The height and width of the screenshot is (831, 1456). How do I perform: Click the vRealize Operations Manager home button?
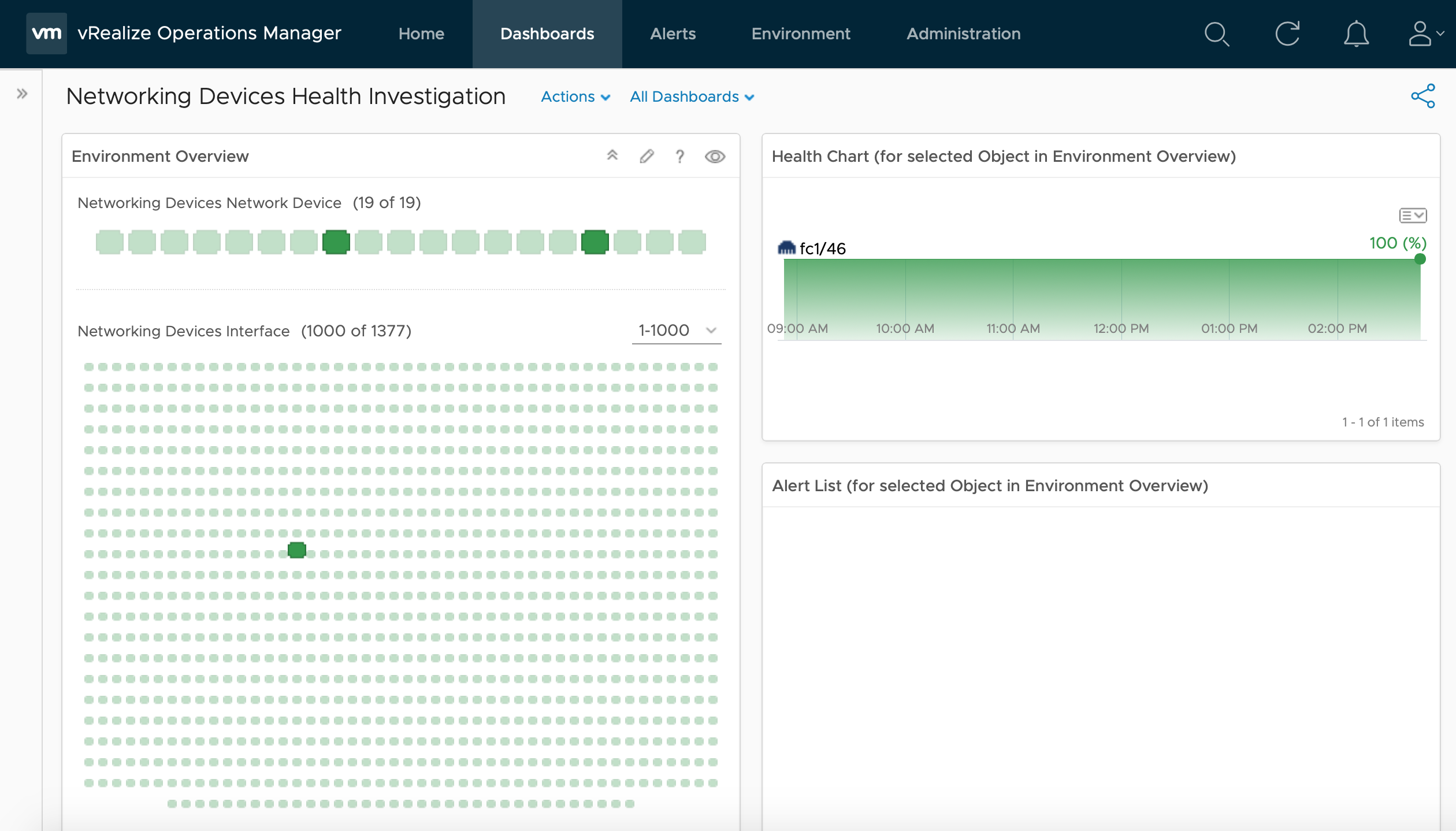(x=420, y=34)
